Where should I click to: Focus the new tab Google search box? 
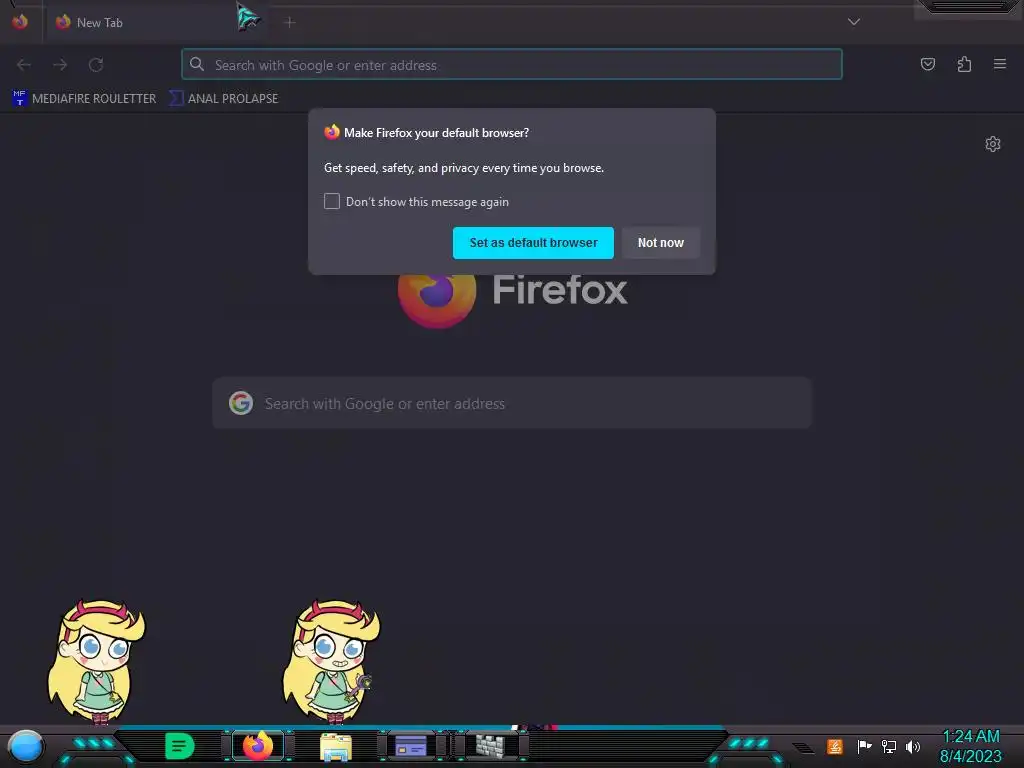point(512,404)
